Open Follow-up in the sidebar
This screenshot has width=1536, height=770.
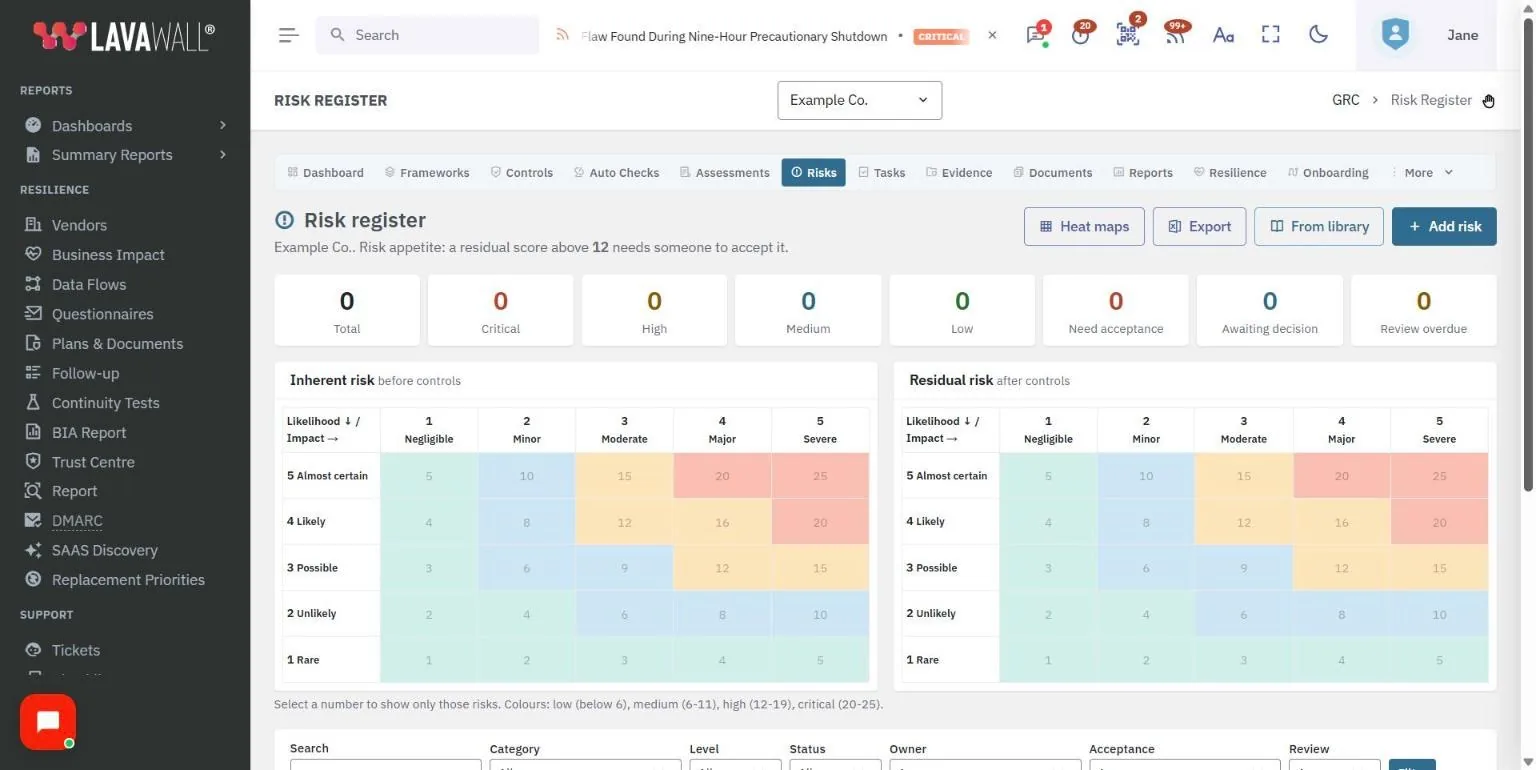[x=85, y=373]
